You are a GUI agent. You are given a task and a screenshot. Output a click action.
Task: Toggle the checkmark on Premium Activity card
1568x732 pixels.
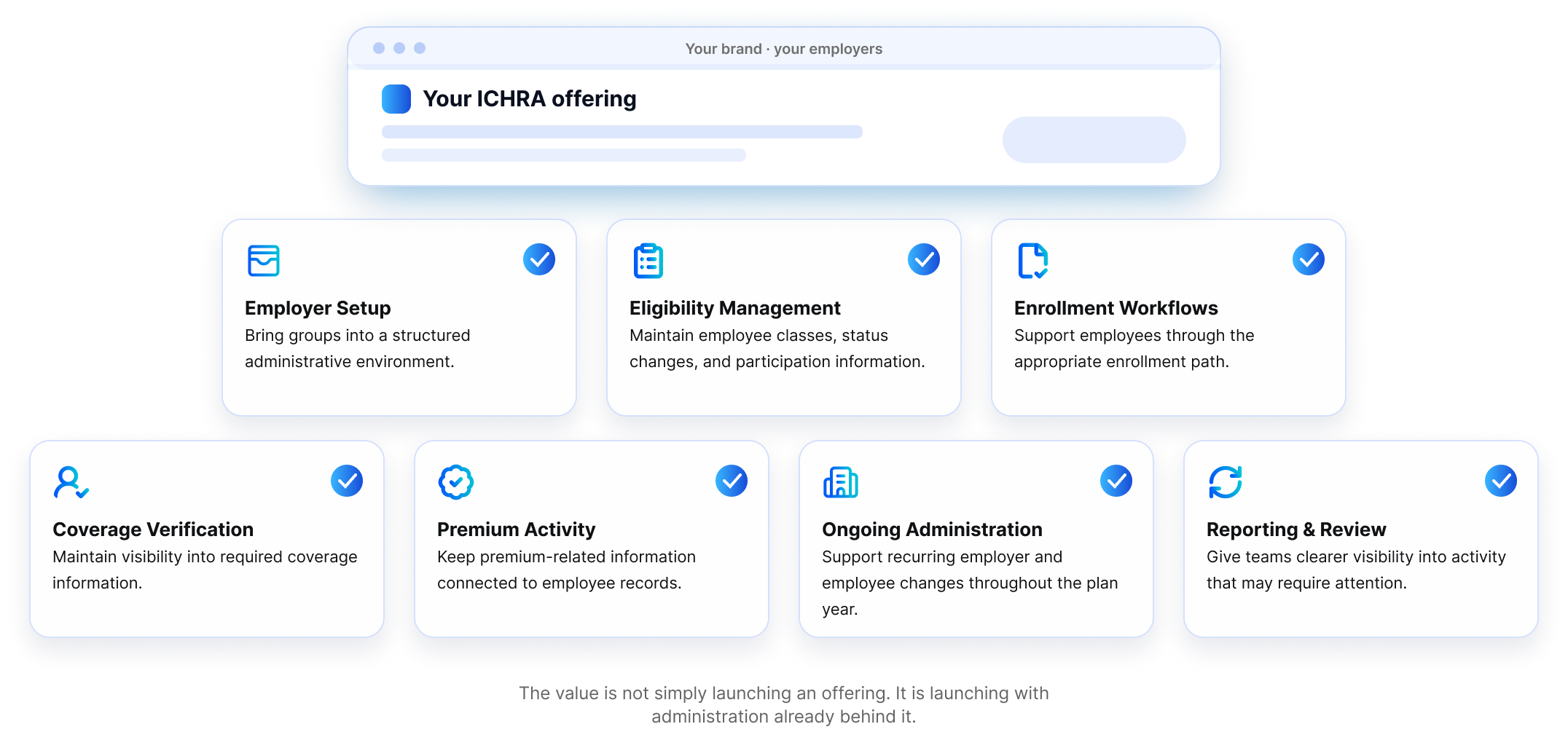pyautogui.click(x=732, y=481)
